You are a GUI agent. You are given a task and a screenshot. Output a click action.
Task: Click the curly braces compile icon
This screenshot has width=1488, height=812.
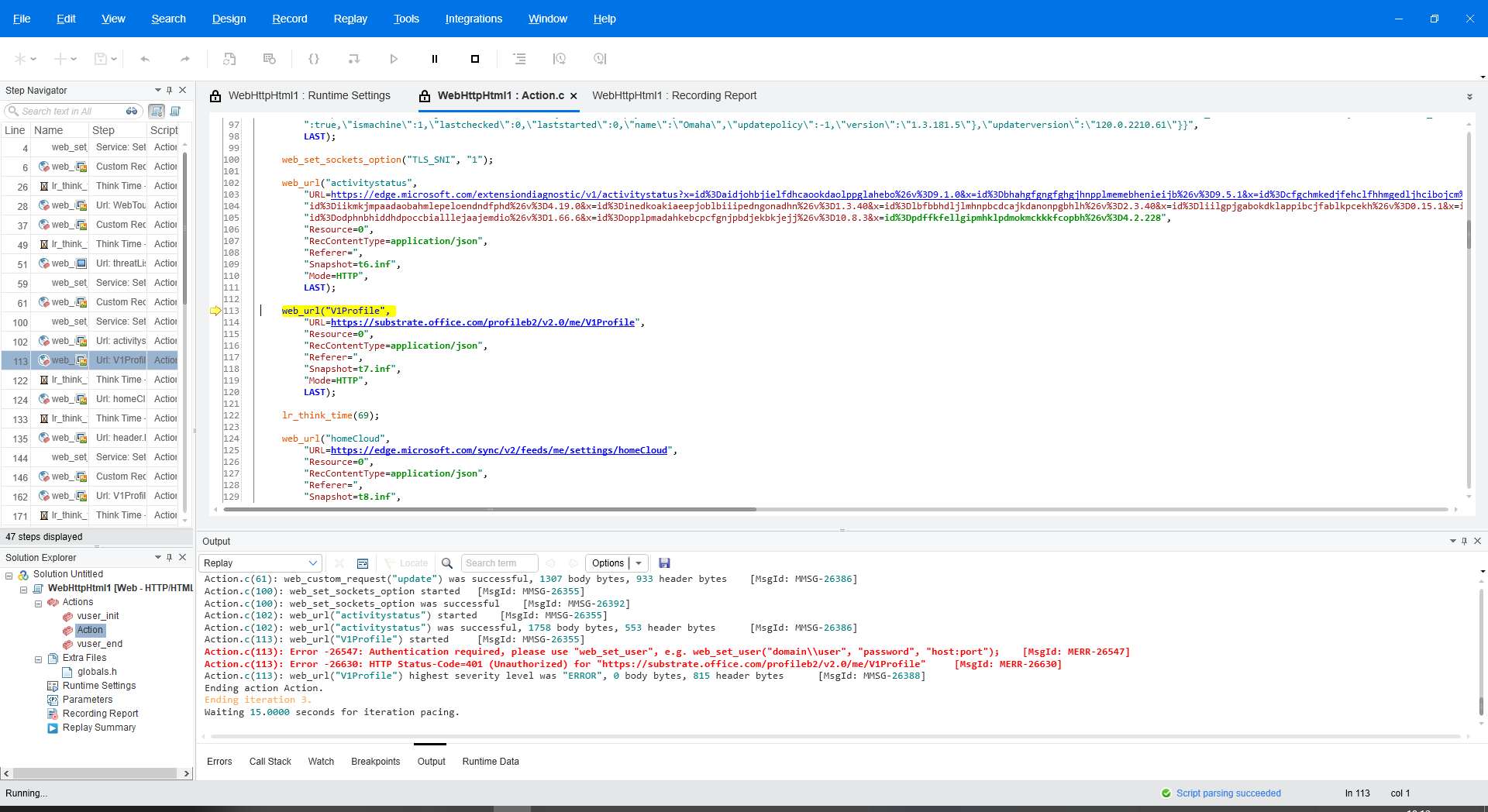(314, 59)
